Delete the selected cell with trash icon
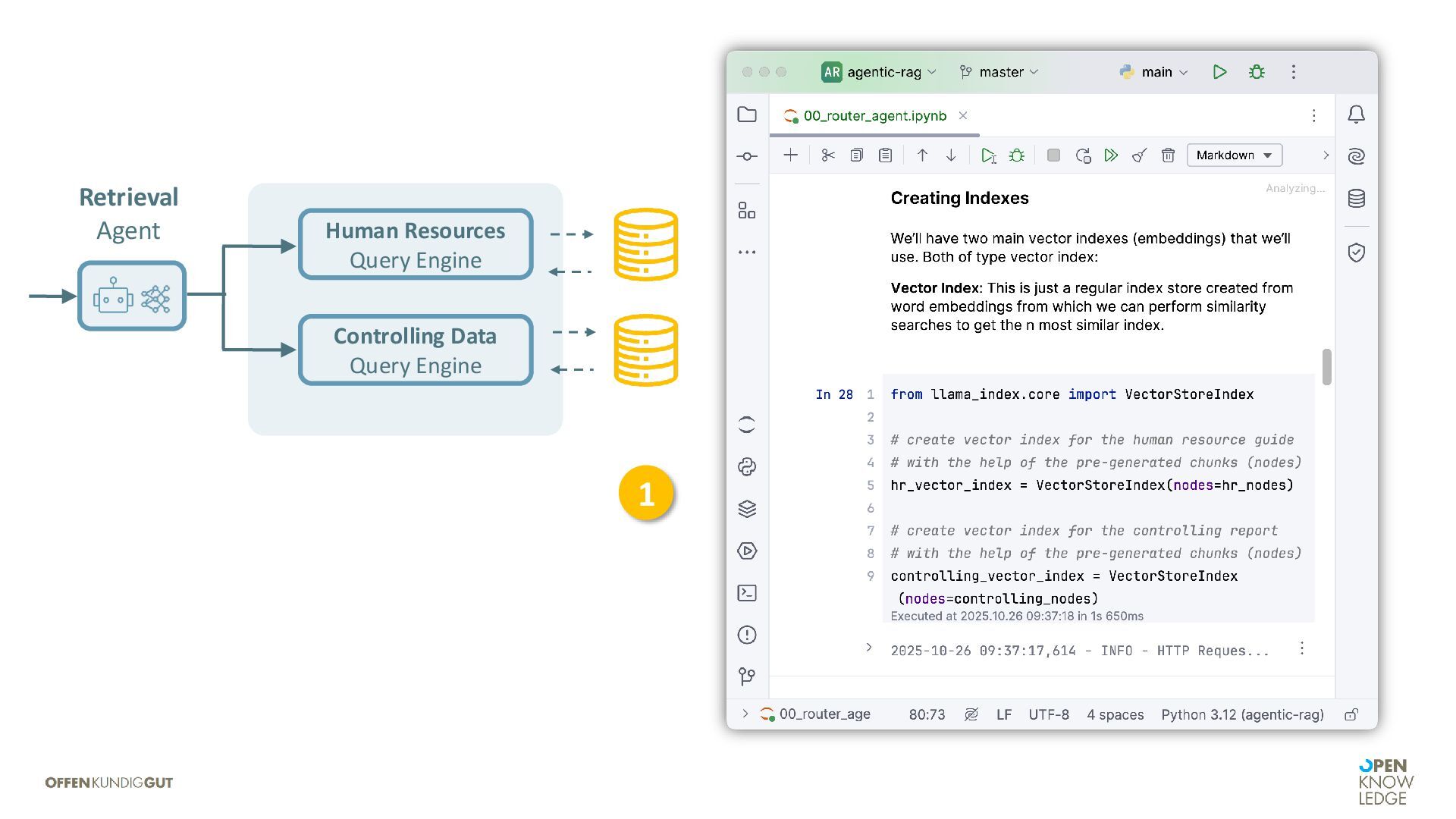Image resolution: width=1456 pixels, height=819 pixels. (1168, 155)
